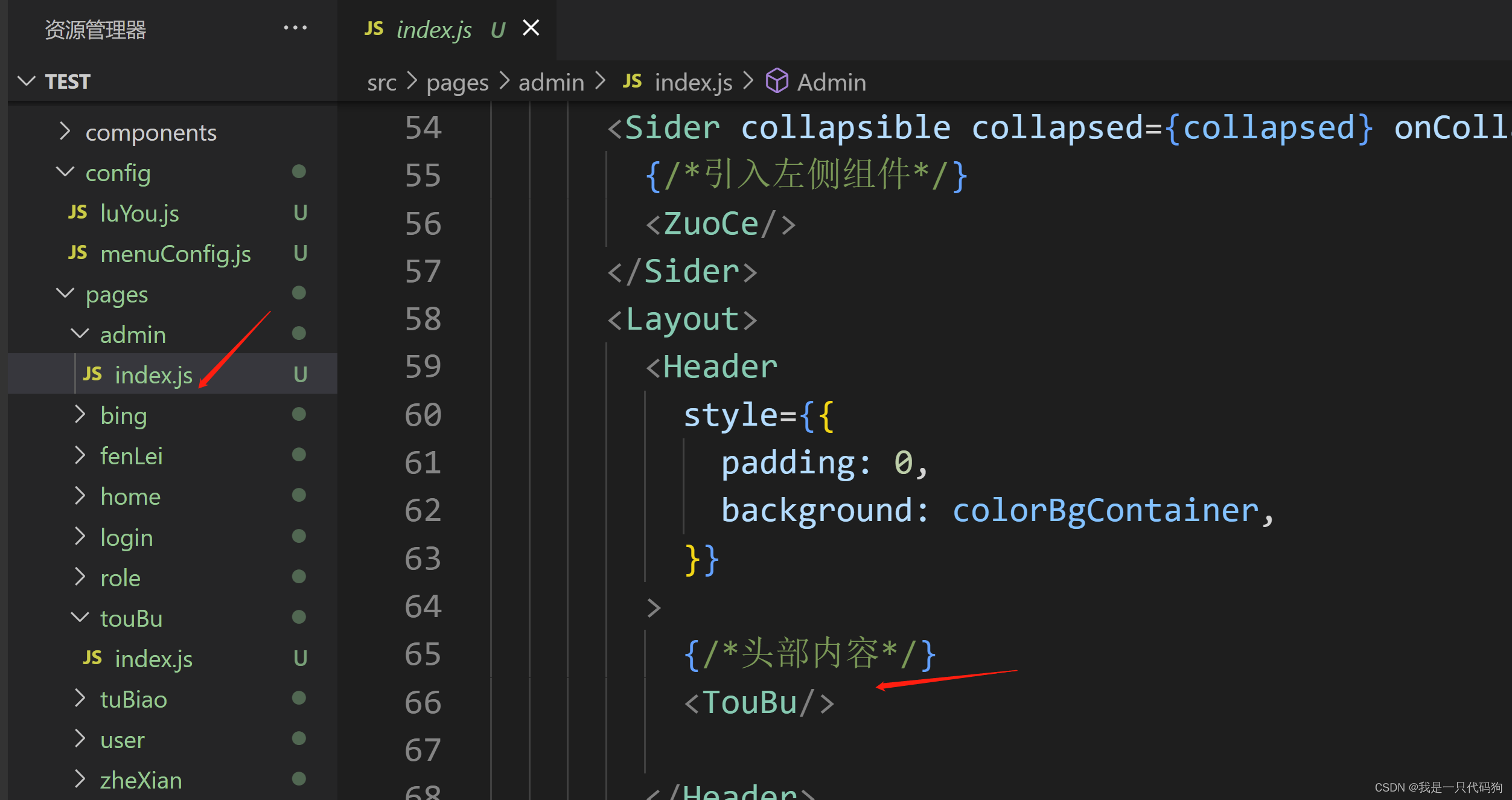Collapse the TEST workspace folder

point(26,80)
